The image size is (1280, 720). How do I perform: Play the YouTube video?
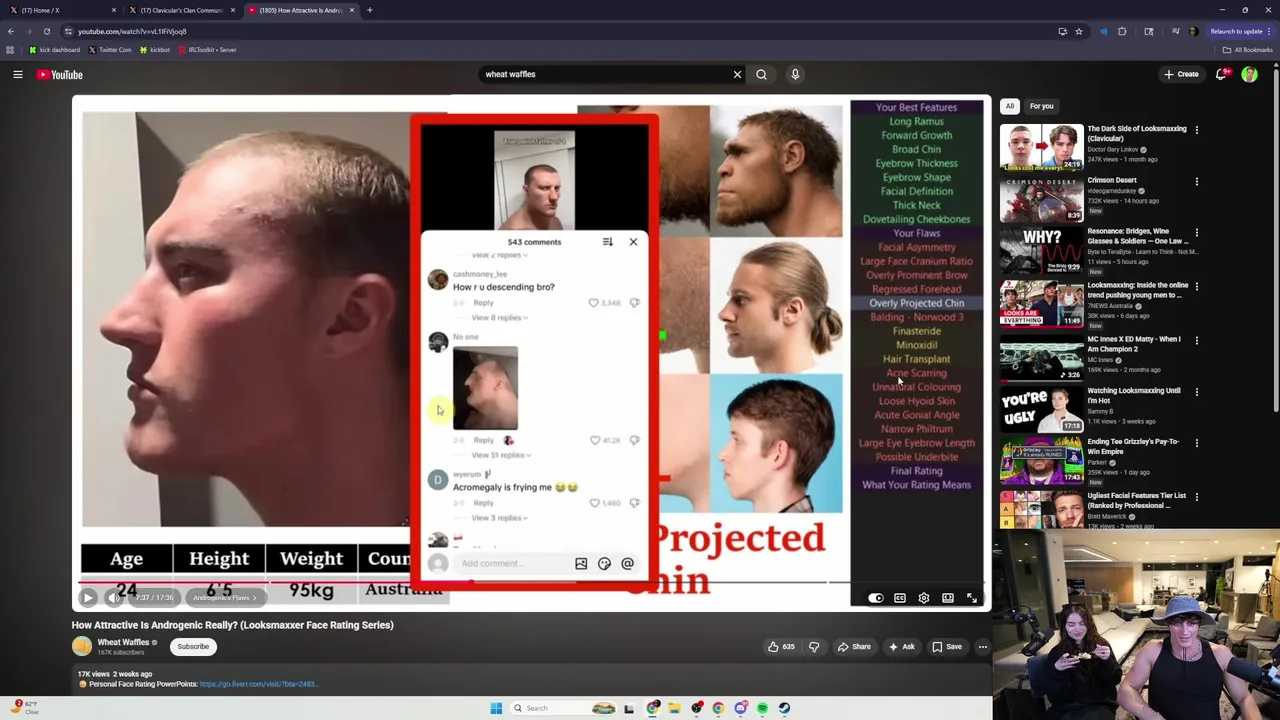(x=87, y=598)
